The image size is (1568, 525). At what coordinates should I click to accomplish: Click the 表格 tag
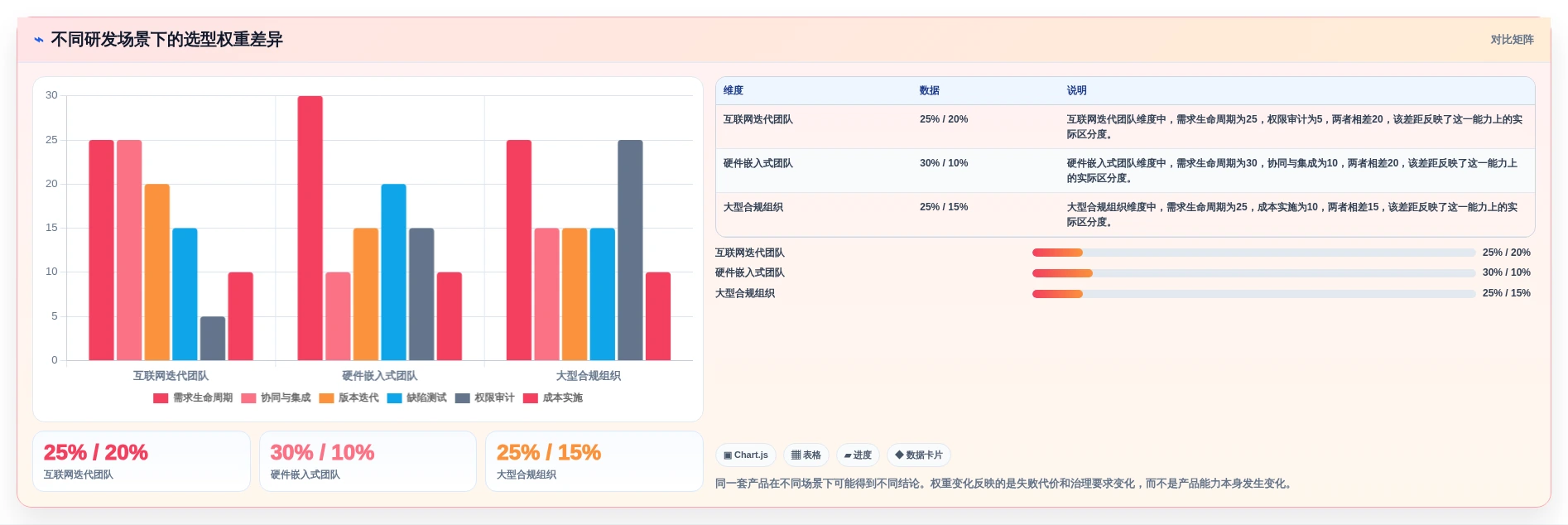pyautogui.click(x=806, y=455)
